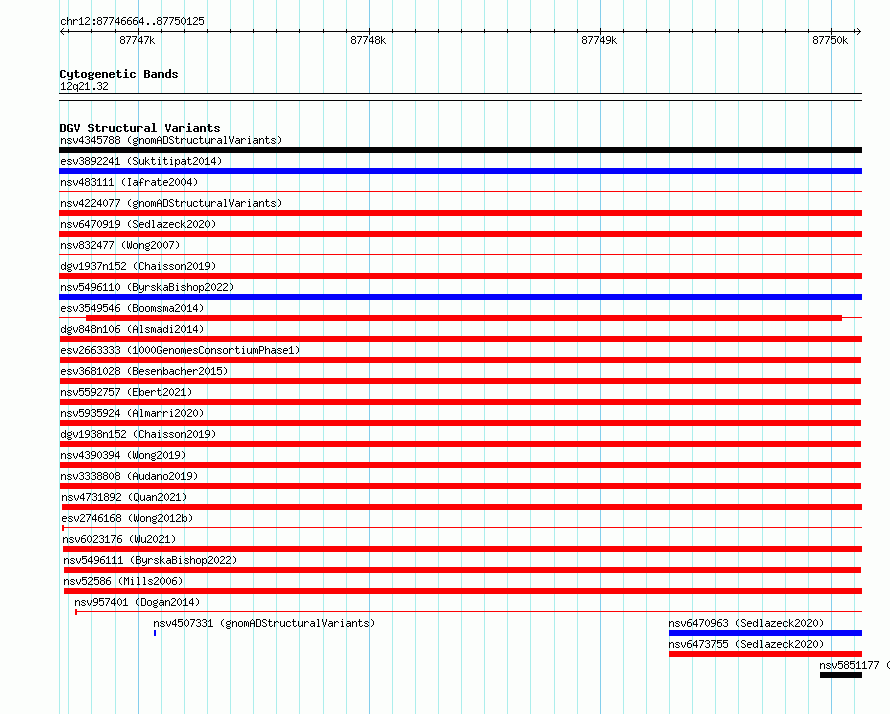Open variant esv2746168 (Wong2012b) label
The height and width of the screenshot is (714, 890).
127,518
